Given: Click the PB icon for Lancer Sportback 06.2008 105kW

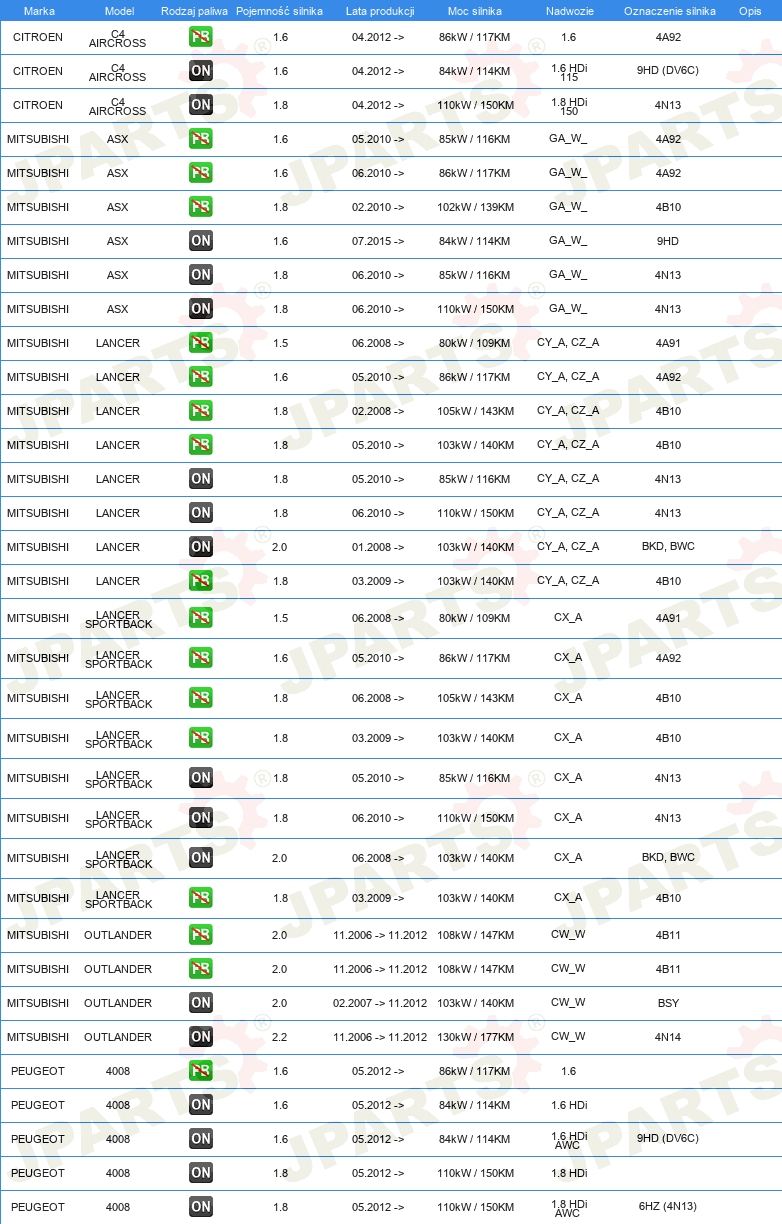Looking at the screenshot, I should (x=201, y=698).
